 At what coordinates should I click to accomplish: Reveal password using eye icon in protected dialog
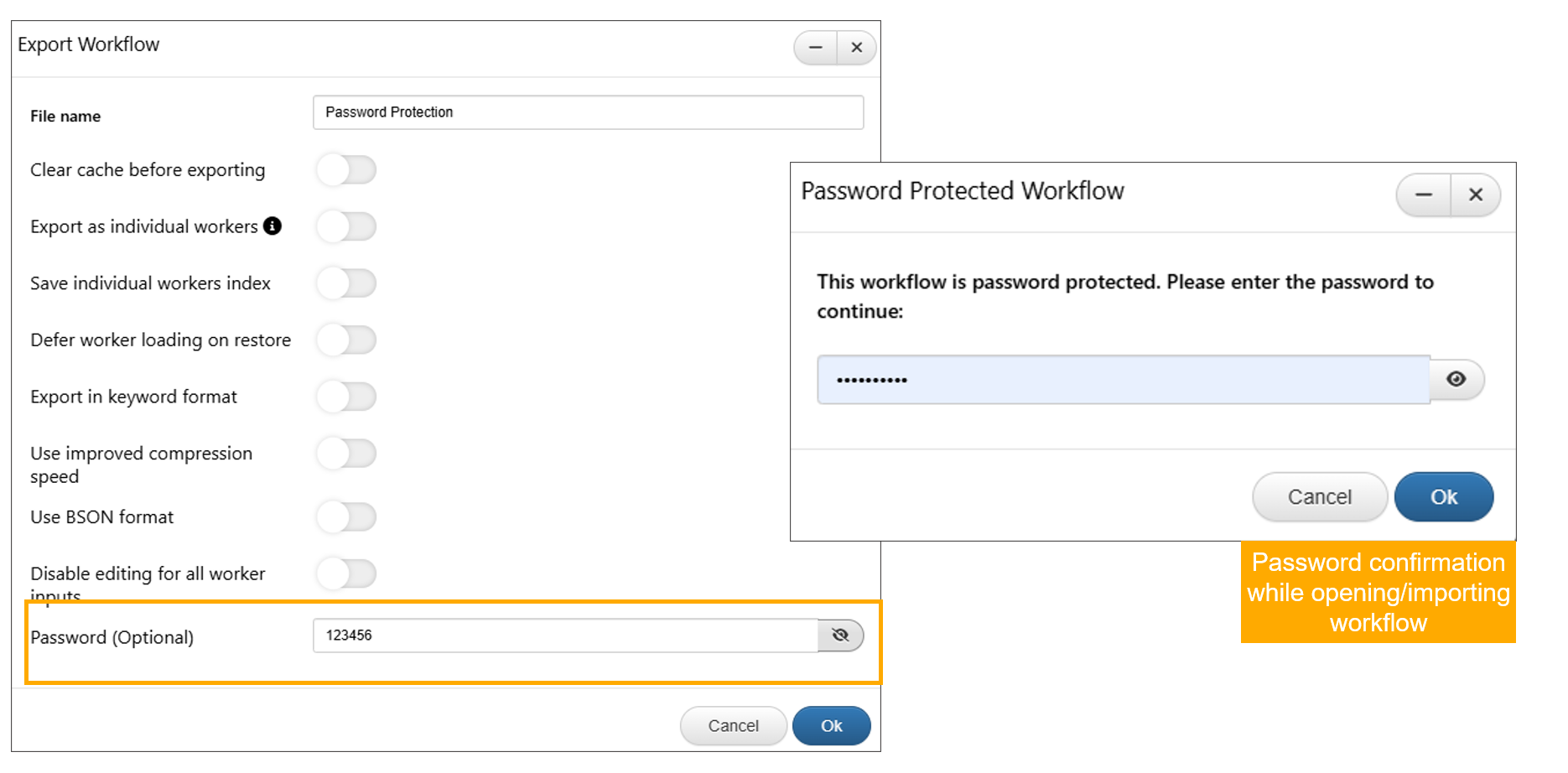(x=1456, y=379)
